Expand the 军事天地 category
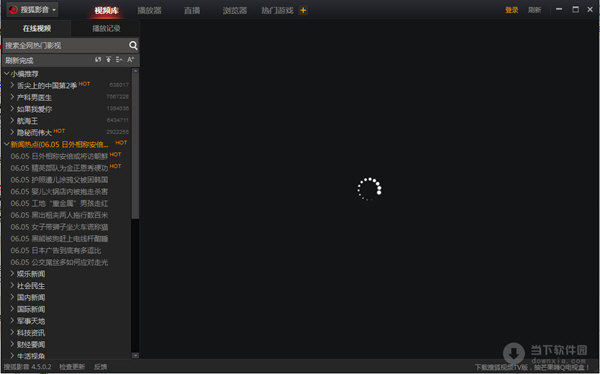600x374 pixels. tap(12, 321)
